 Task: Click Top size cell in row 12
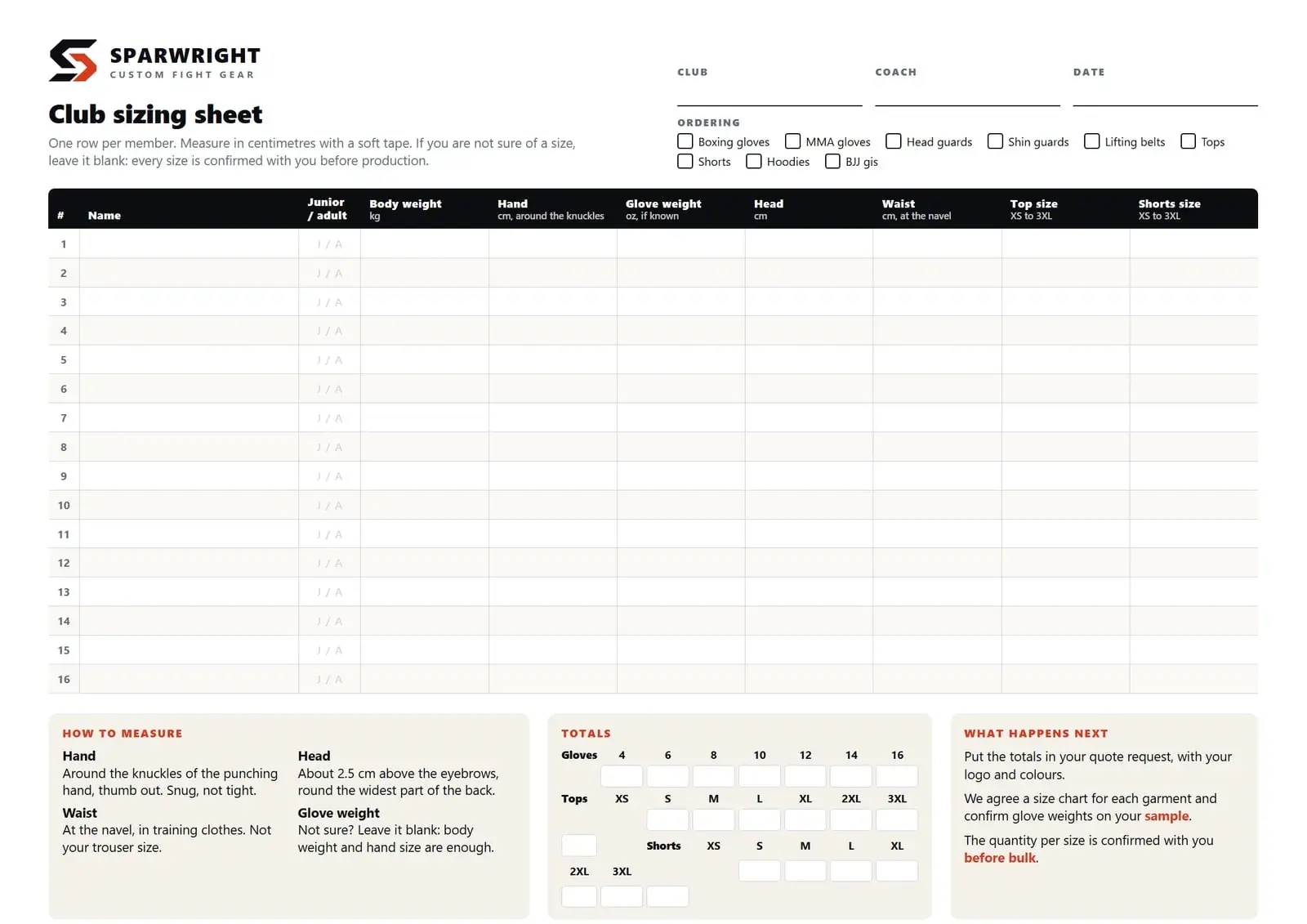(x=1066, y=563)
